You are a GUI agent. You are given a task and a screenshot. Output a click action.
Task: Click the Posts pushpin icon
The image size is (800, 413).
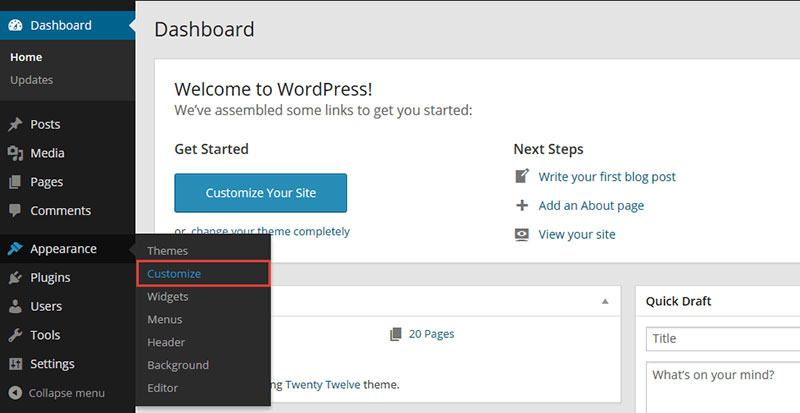coord(15,124)
